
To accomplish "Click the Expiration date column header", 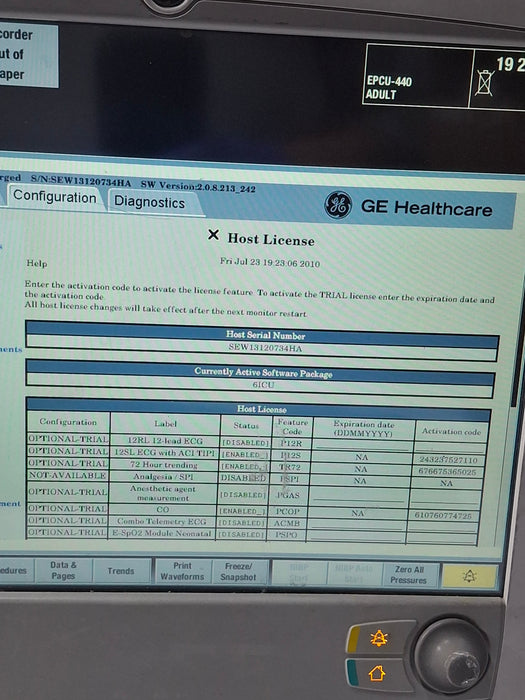I will pyautogui.click(x=363, y=429).
